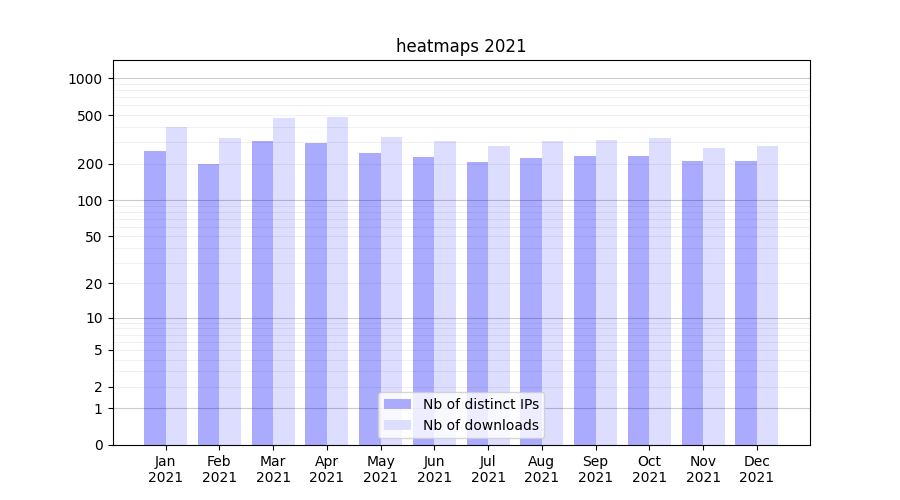Click the January distinct IPs bar

pyautogui.click(x=155, y=298)
